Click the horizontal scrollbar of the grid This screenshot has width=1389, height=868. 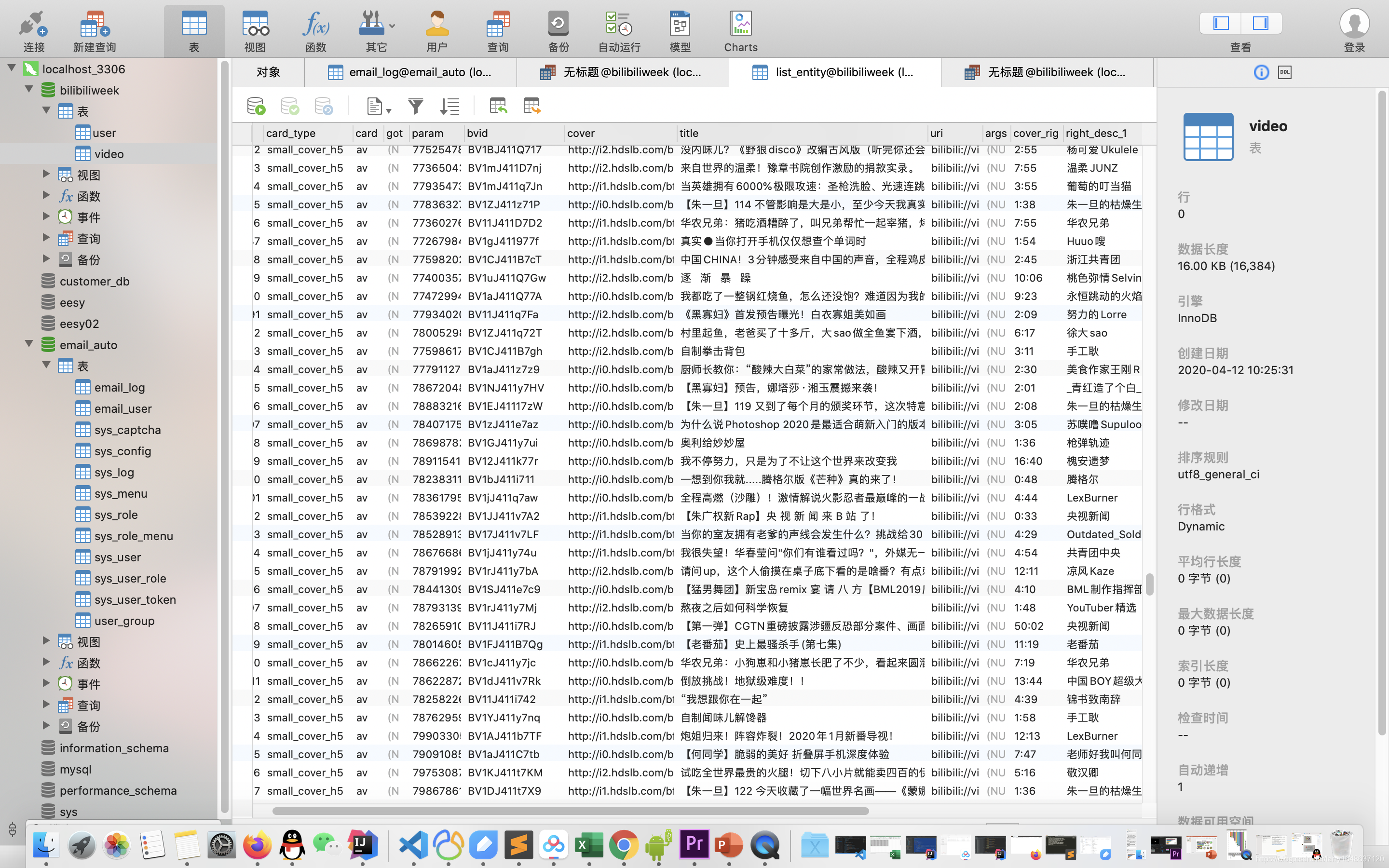tap(570, 811)
